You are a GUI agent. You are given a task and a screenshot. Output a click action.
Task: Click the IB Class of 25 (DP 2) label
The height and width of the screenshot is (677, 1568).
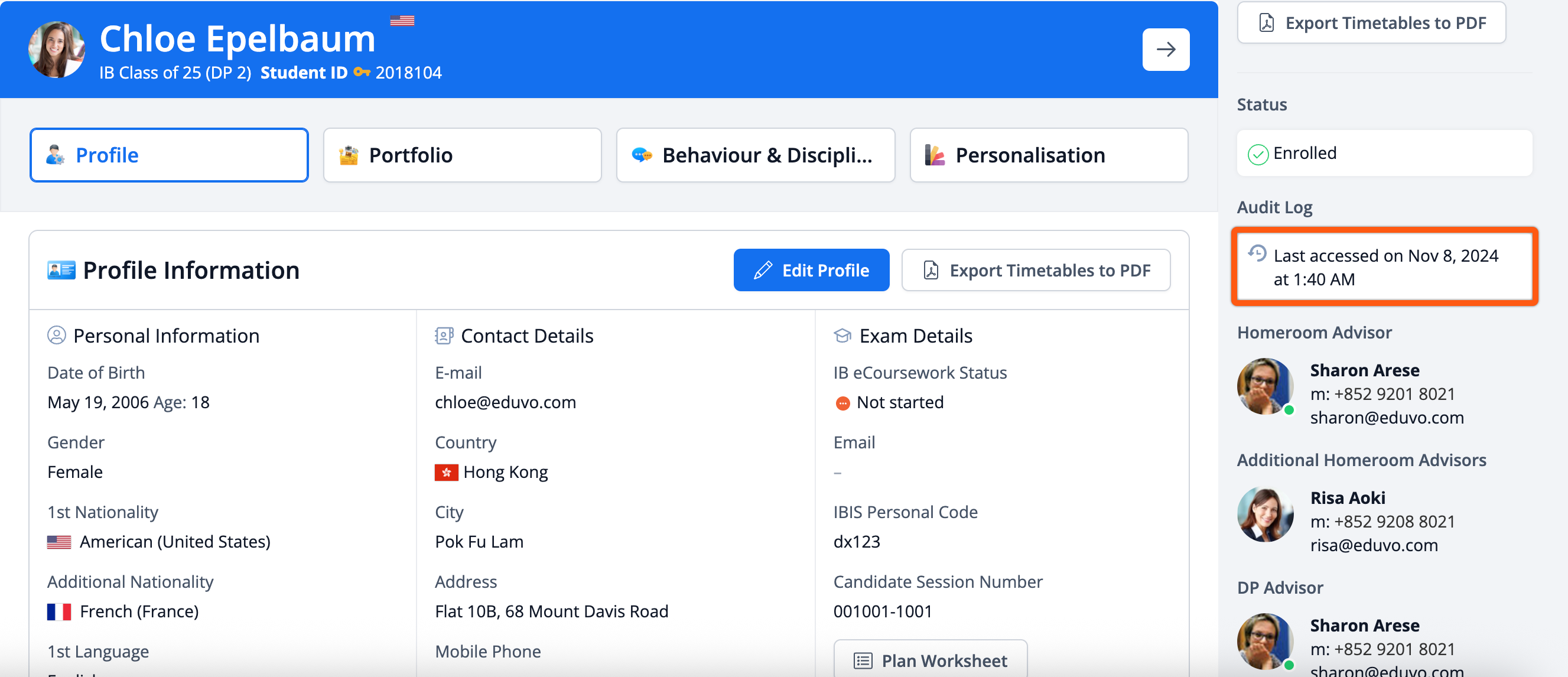tap(175, 73)
